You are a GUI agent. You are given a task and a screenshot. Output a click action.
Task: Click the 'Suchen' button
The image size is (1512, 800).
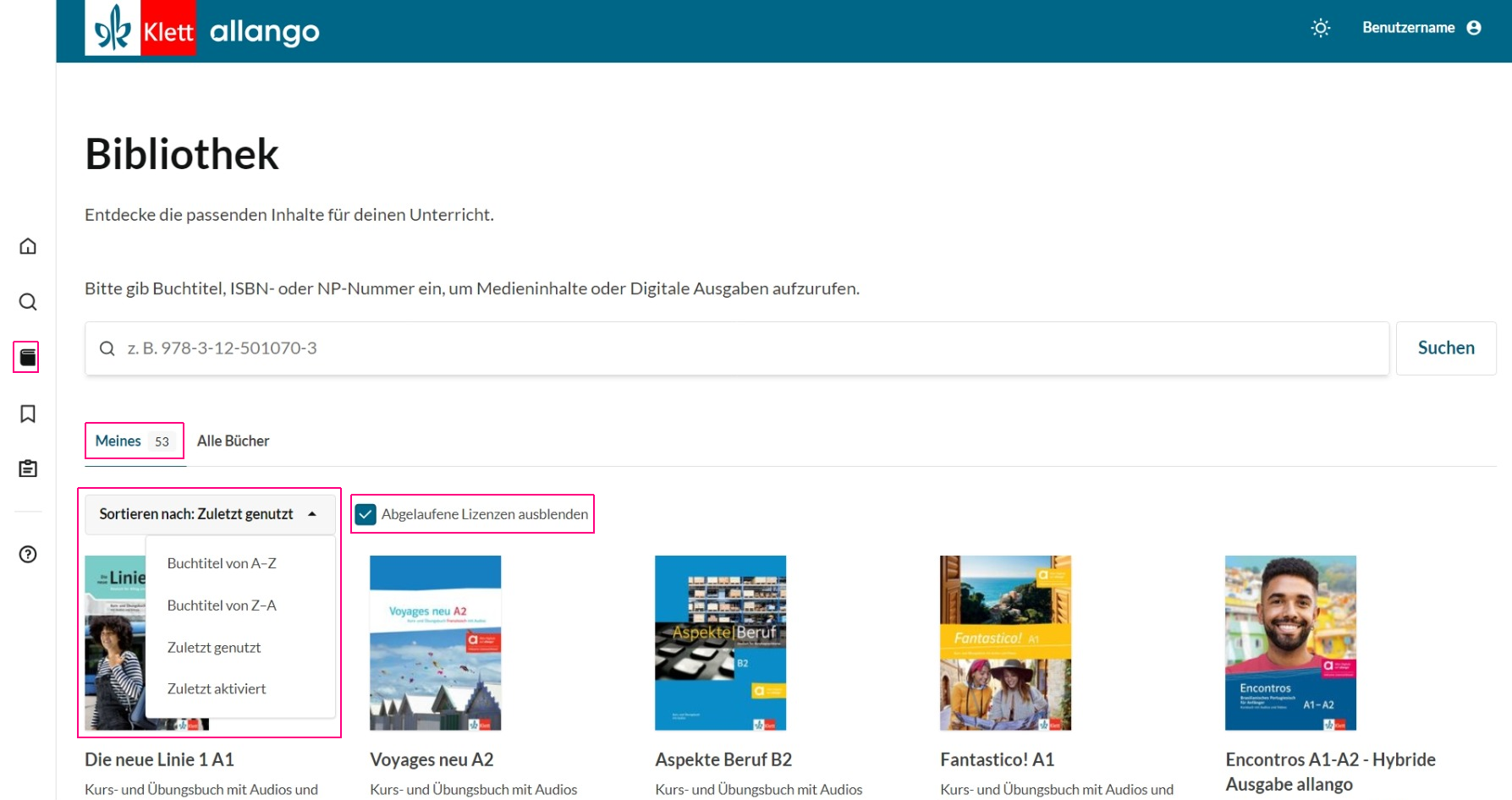tap(1446, 348)
